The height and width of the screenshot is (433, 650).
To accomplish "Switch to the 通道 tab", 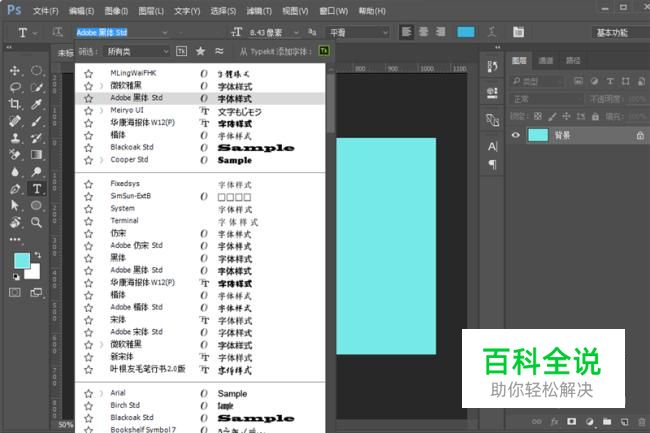I will point(546,60).
